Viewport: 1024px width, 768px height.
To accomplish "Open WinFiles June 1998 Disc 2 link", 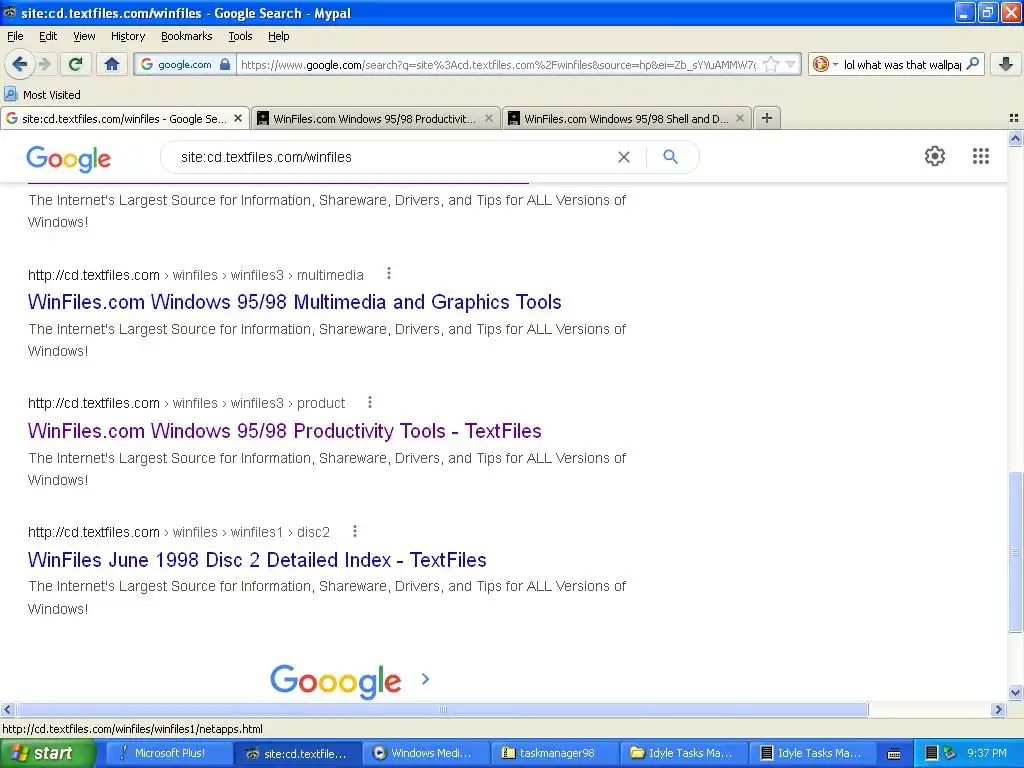I will (x=257, y=560).
